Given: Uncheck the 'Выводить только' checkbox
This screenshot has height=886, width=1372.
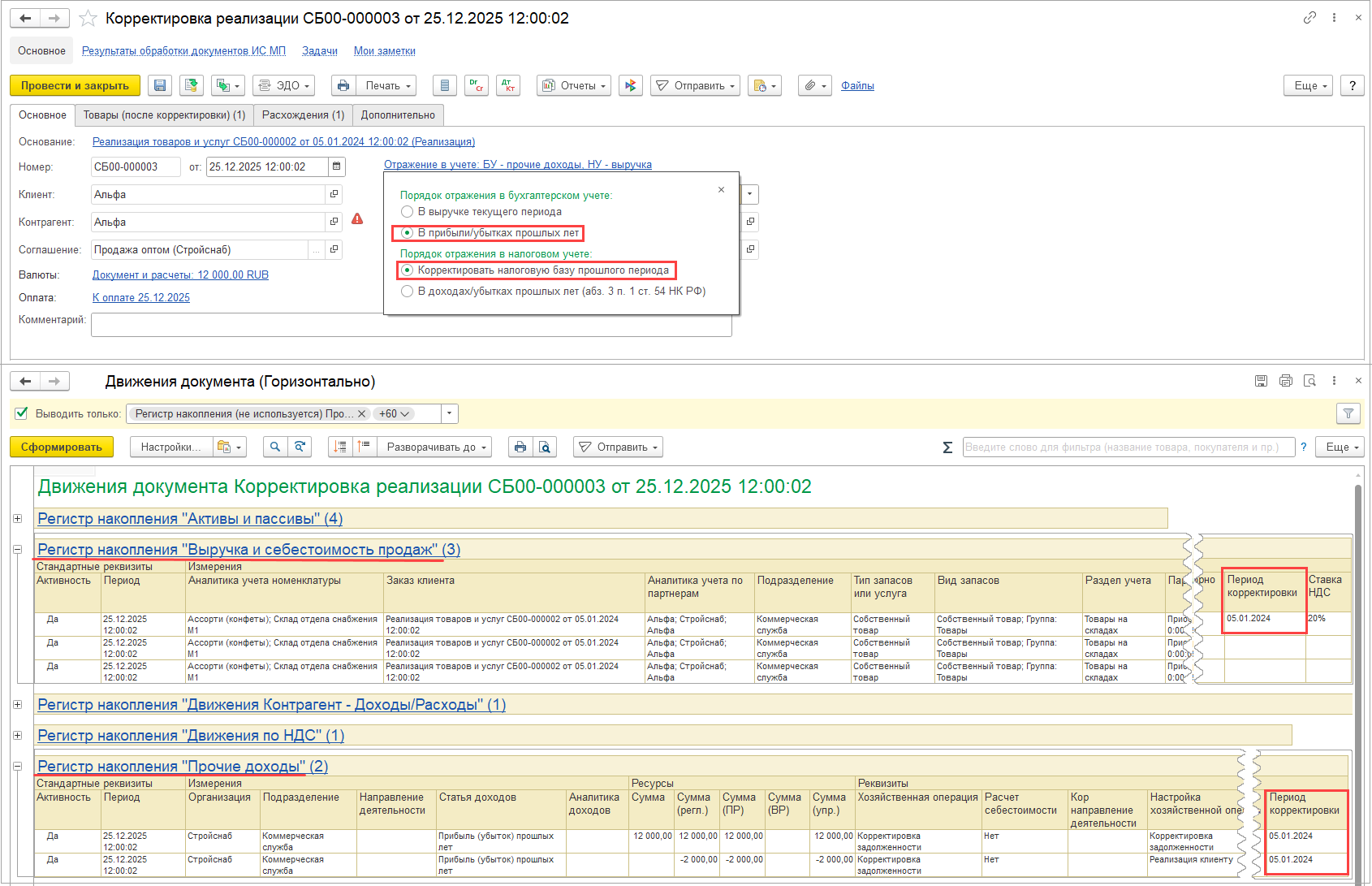Looking at the screenshot, I should pos(22,413).
